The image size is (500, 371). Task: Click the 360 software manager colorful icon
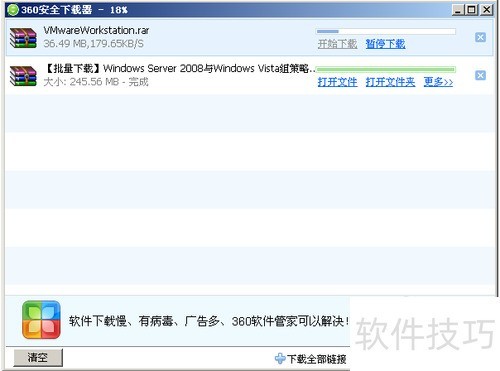[41, 320]
